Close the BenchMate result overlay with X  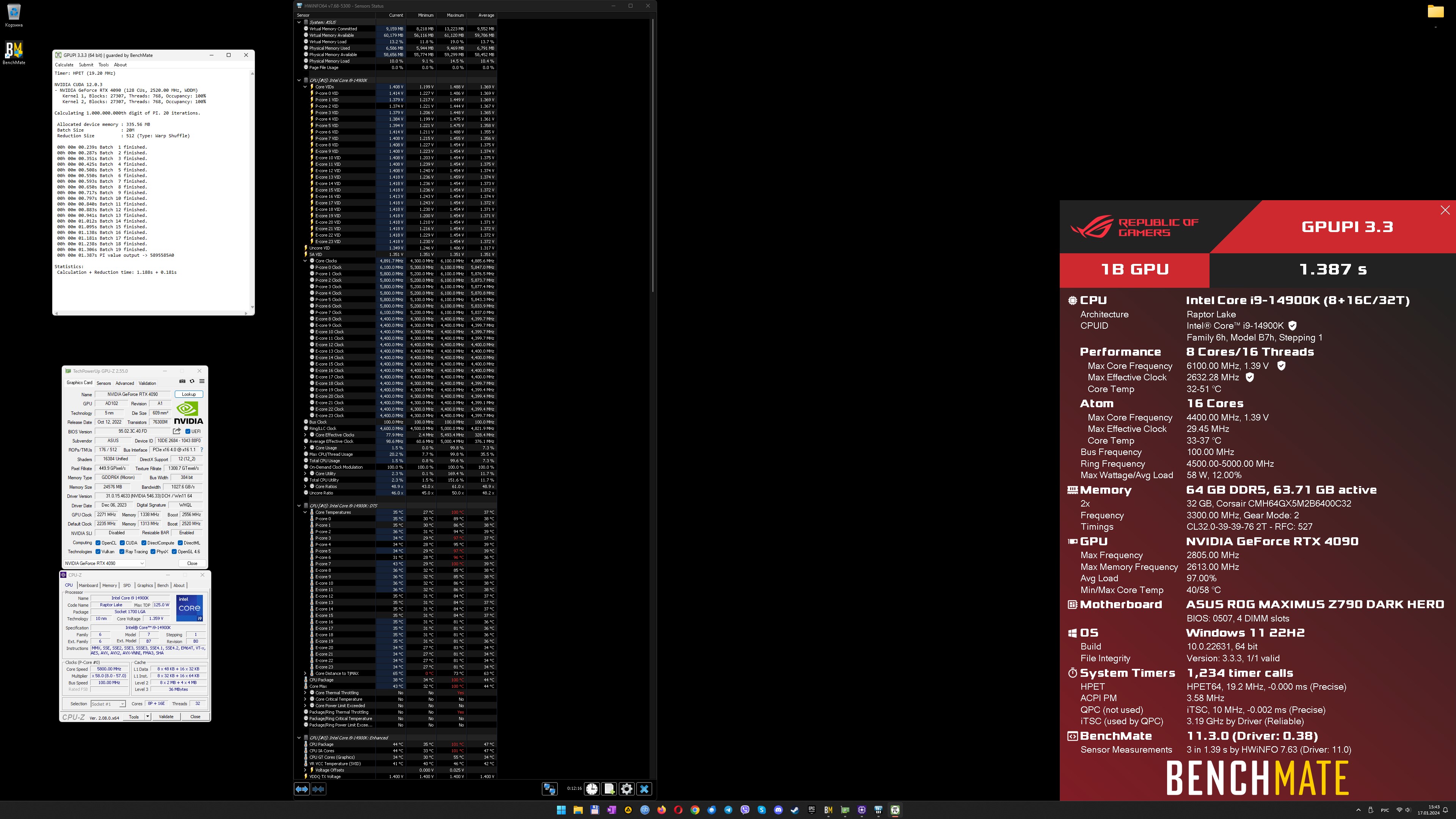point(1445,210)
